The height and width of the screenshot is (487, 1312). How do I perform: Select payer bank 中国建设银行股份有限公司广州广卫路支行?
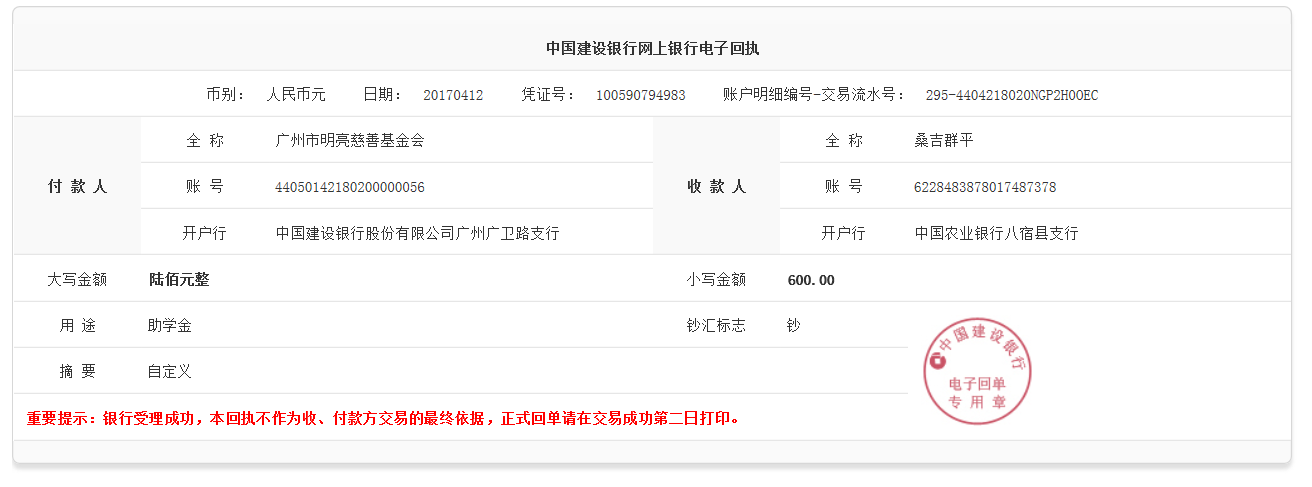(x=417, y=234)
